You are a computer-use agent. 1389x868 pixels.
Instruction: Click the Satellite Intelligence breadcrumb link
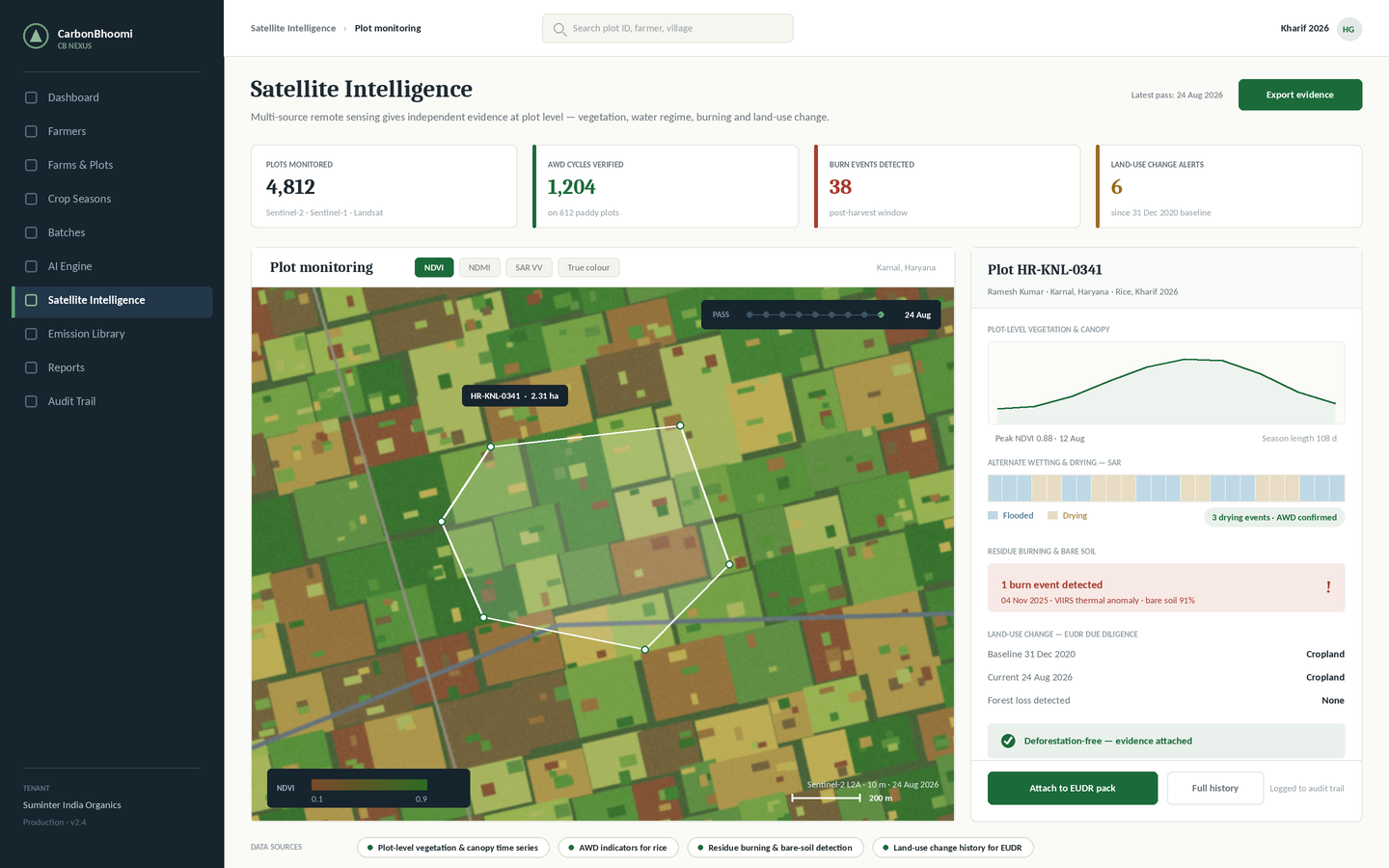tap(293, 29)
